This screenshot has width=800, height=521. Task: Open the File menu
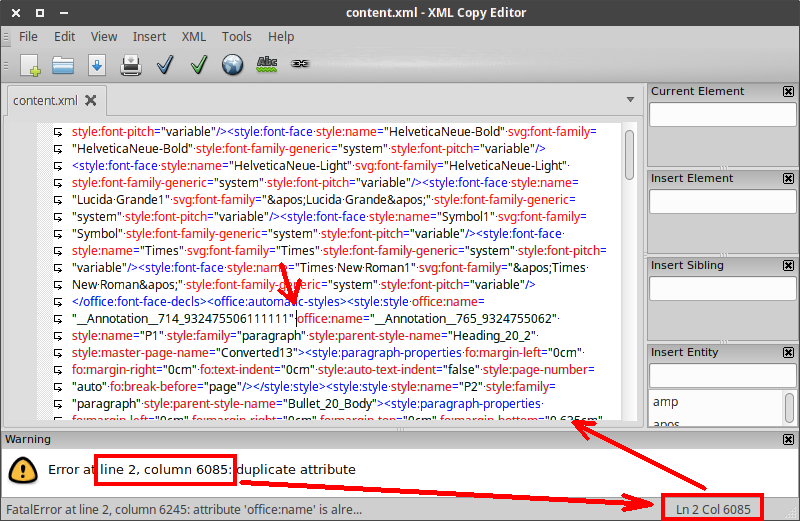point(28,37)
